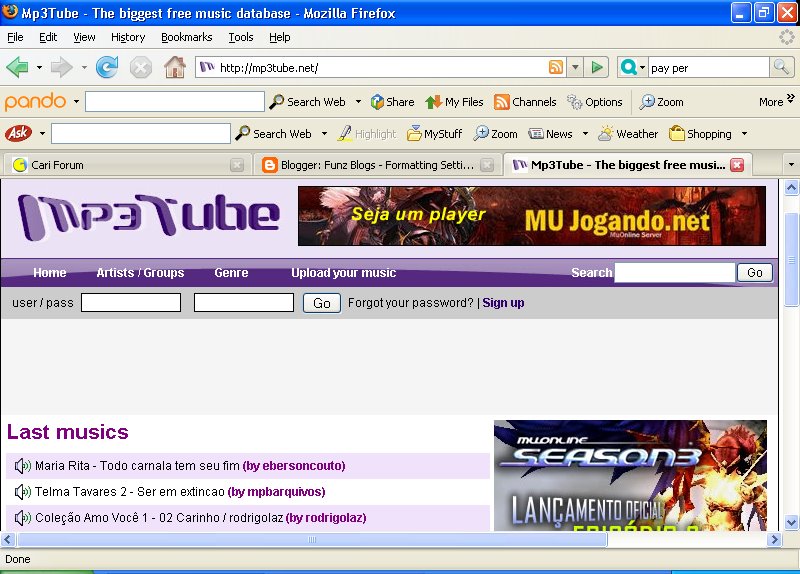This screenshot has height=574, width=800.
Task: Click Zoom on the Ask toolbar
Action: pos(495,134)
